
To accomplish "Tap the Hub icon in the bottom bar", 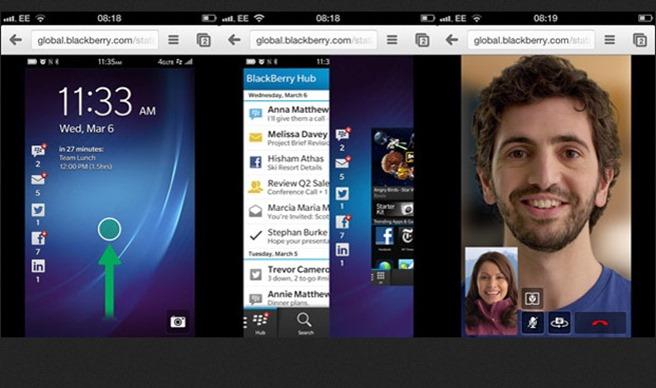I will click(x=260, y=323).
